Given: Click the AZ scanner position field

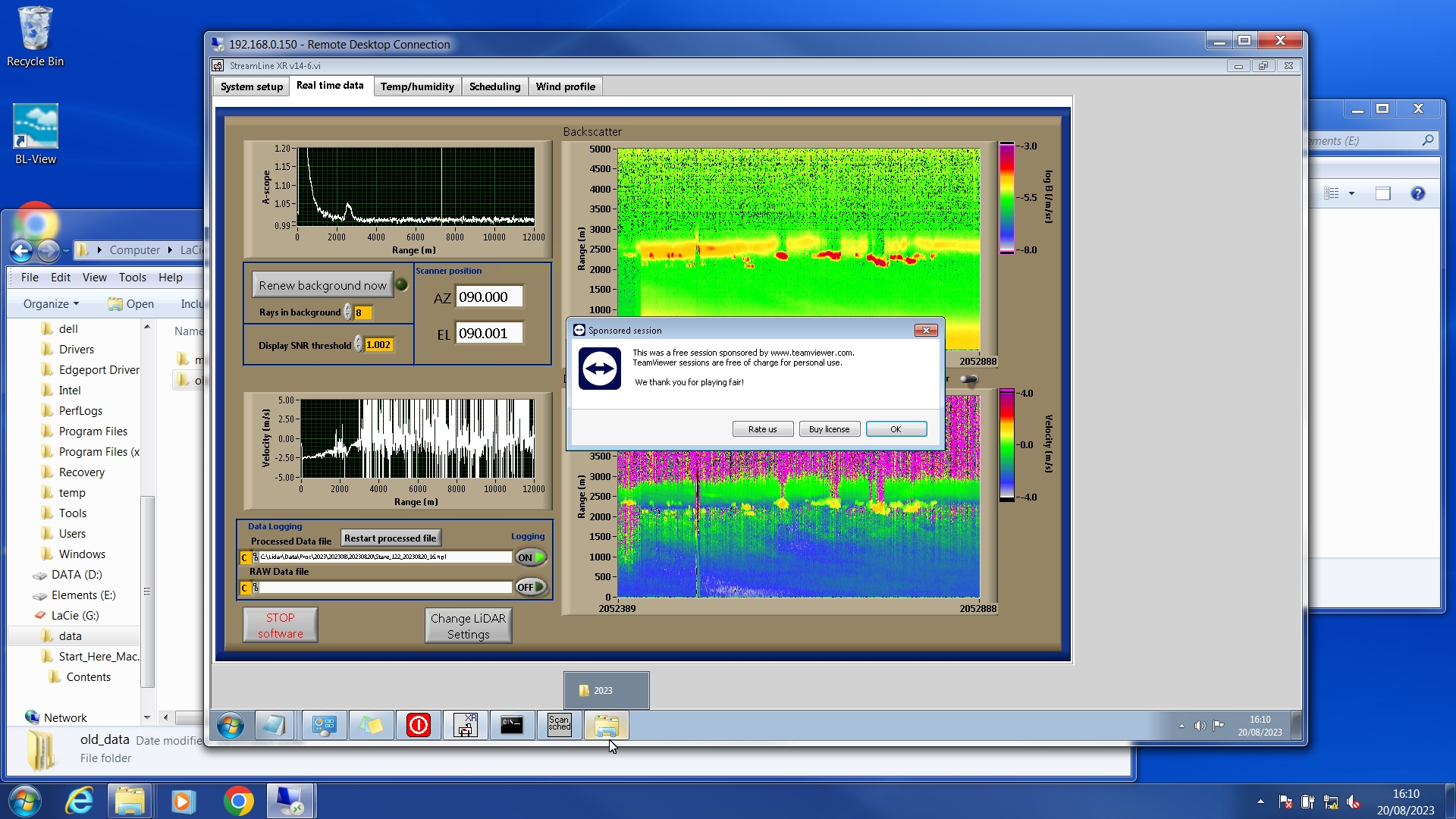Looking at the screenshot, I should point(489,297).
